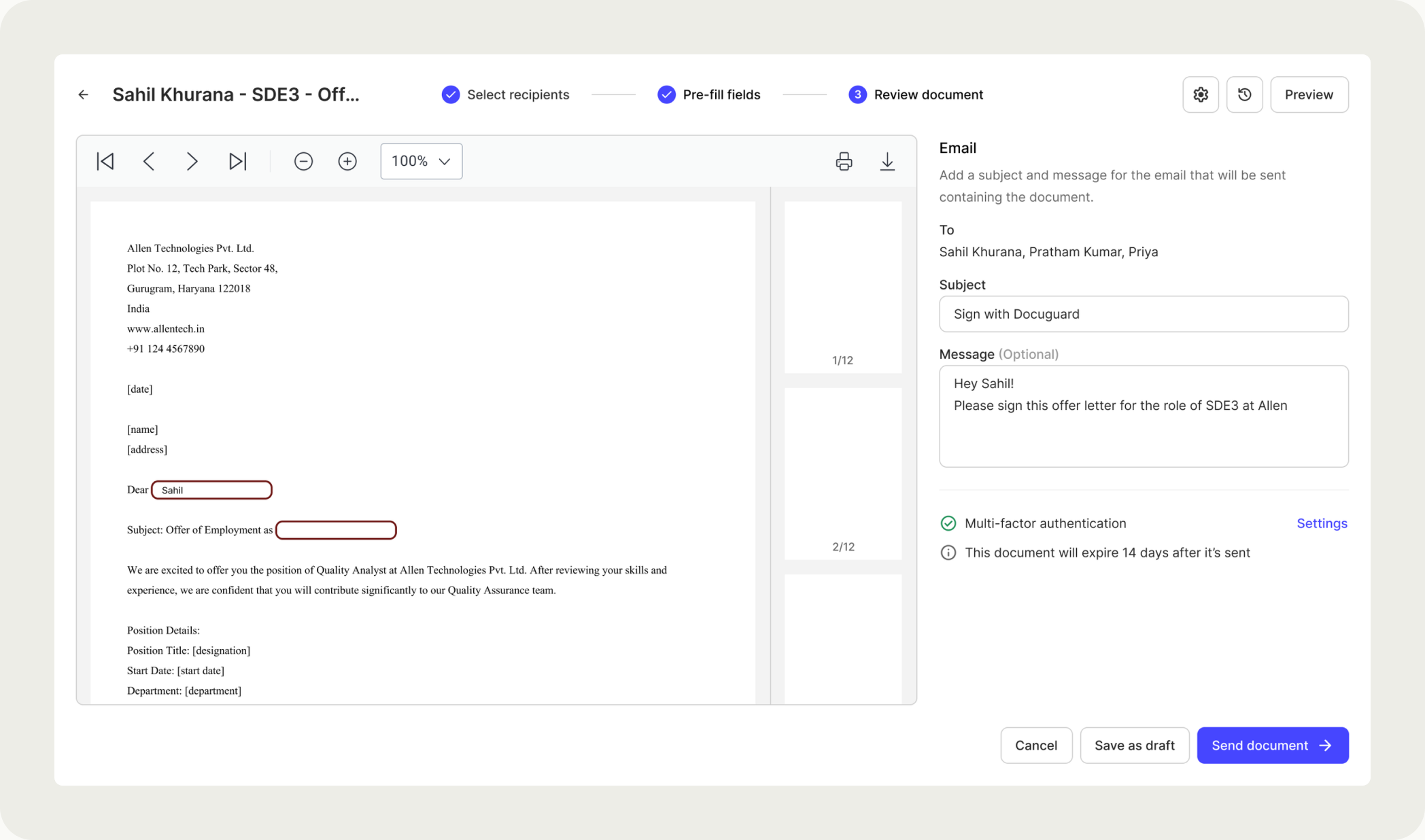Open document settings gear icon
1425x840 pixels.
coord(1201,94)
